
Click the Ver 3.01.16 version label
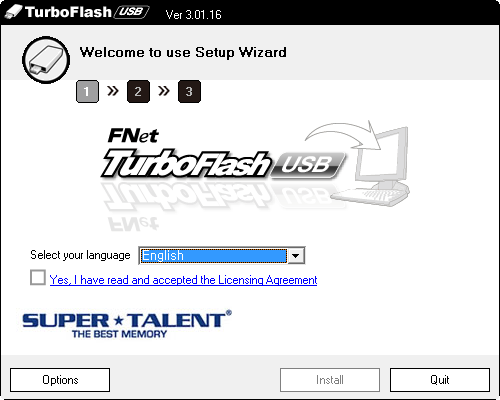tap(194, 15)
